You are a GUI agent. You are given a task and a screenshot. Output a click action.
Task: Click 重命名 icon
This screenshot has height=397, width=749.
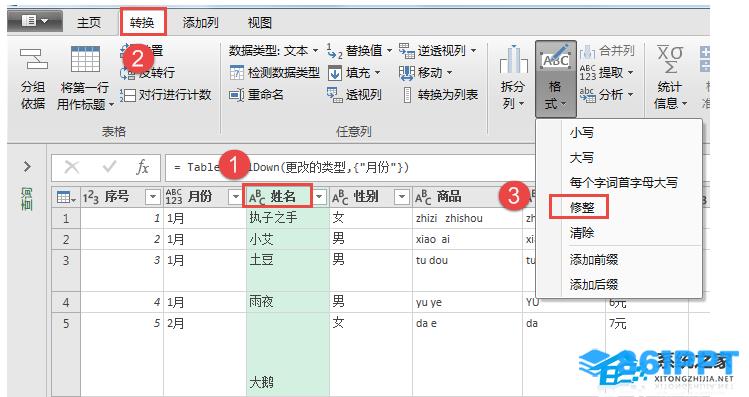click(x=236, y=95)
